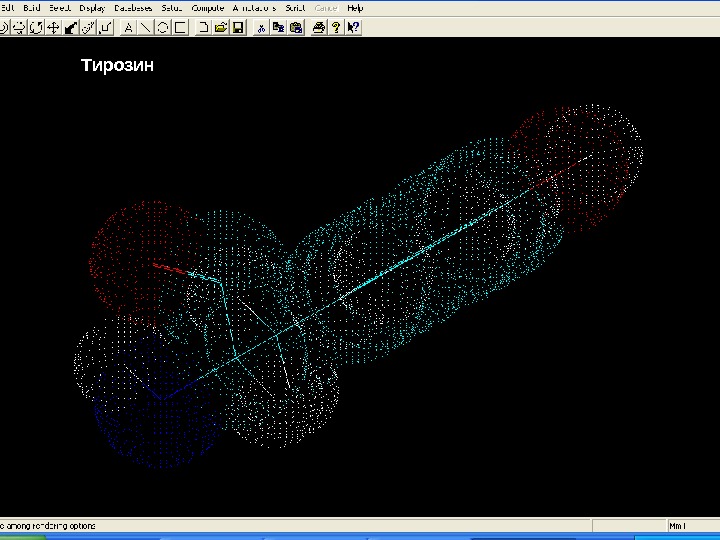
Task: Create a new file with New icon
Action: pyautogui.click(x=202, y=28)
